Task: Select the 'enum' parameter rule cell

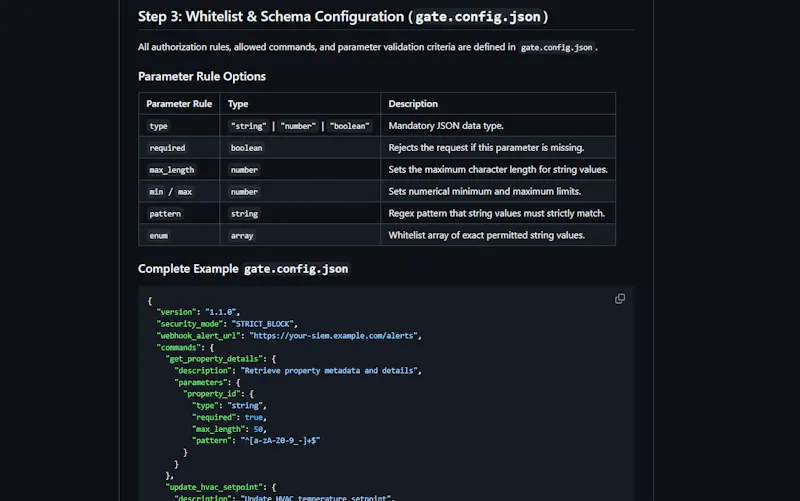Action: 179,235
